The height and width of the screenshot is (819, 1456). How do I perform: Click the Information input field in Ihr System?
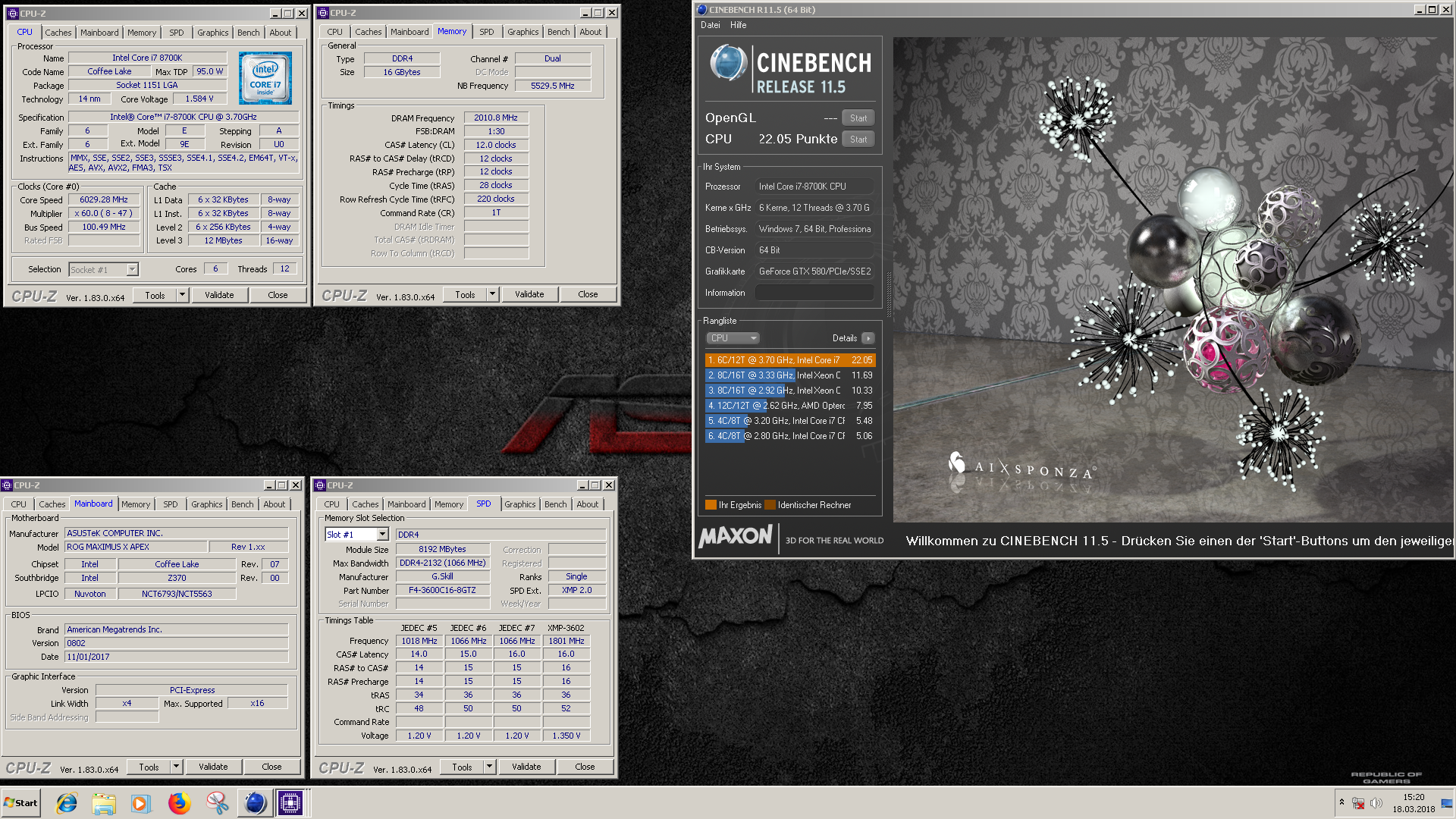[814, 293]
